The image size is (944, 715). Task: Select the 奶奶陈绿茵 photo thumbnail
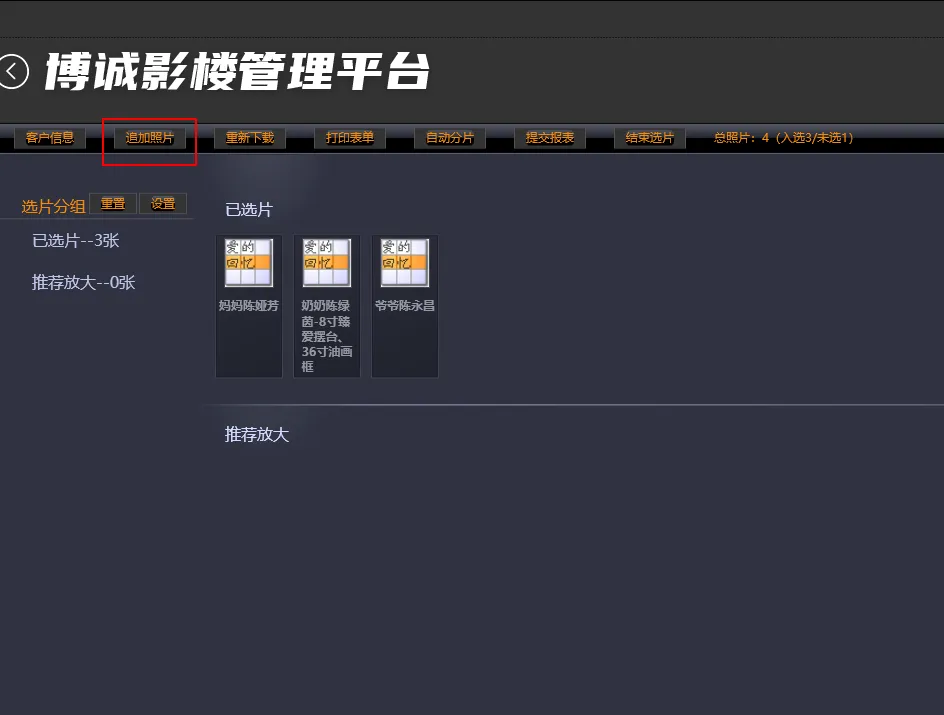click(x=327, y=263)
